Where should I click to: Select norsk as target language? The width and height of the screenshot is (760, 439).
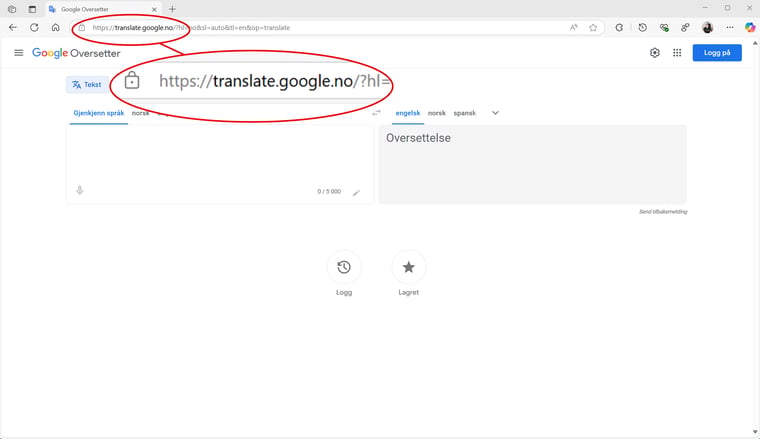click(x=437, y=113)
